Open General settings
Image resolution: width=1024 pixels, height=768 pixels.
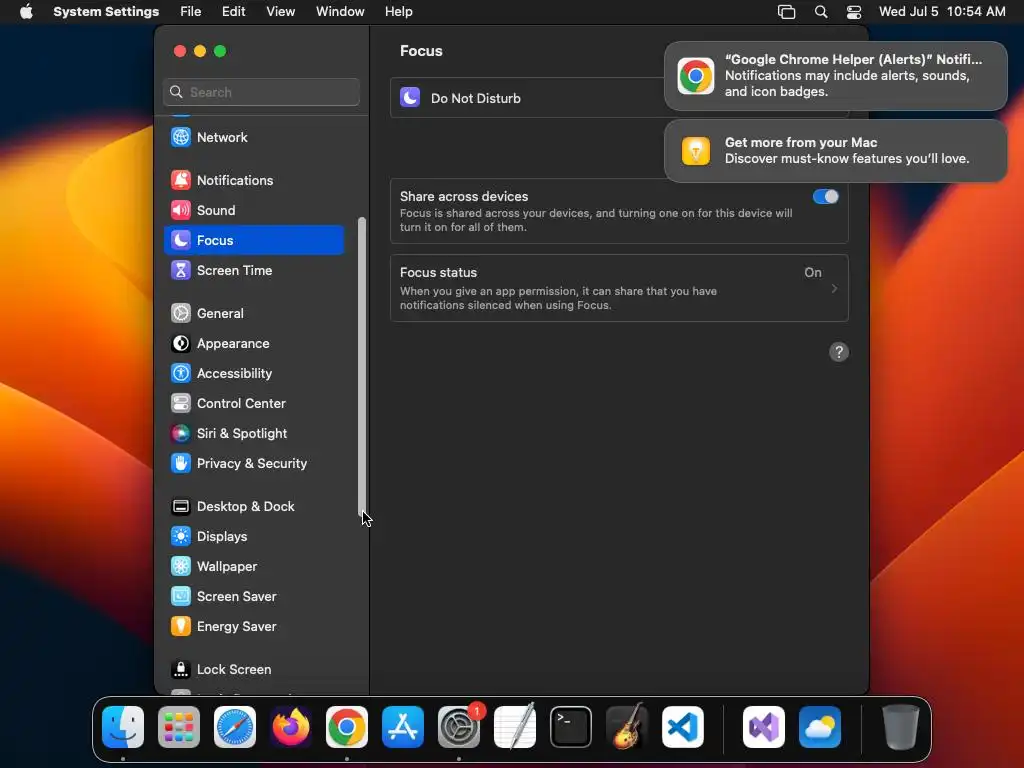click(x=254, y=313)
